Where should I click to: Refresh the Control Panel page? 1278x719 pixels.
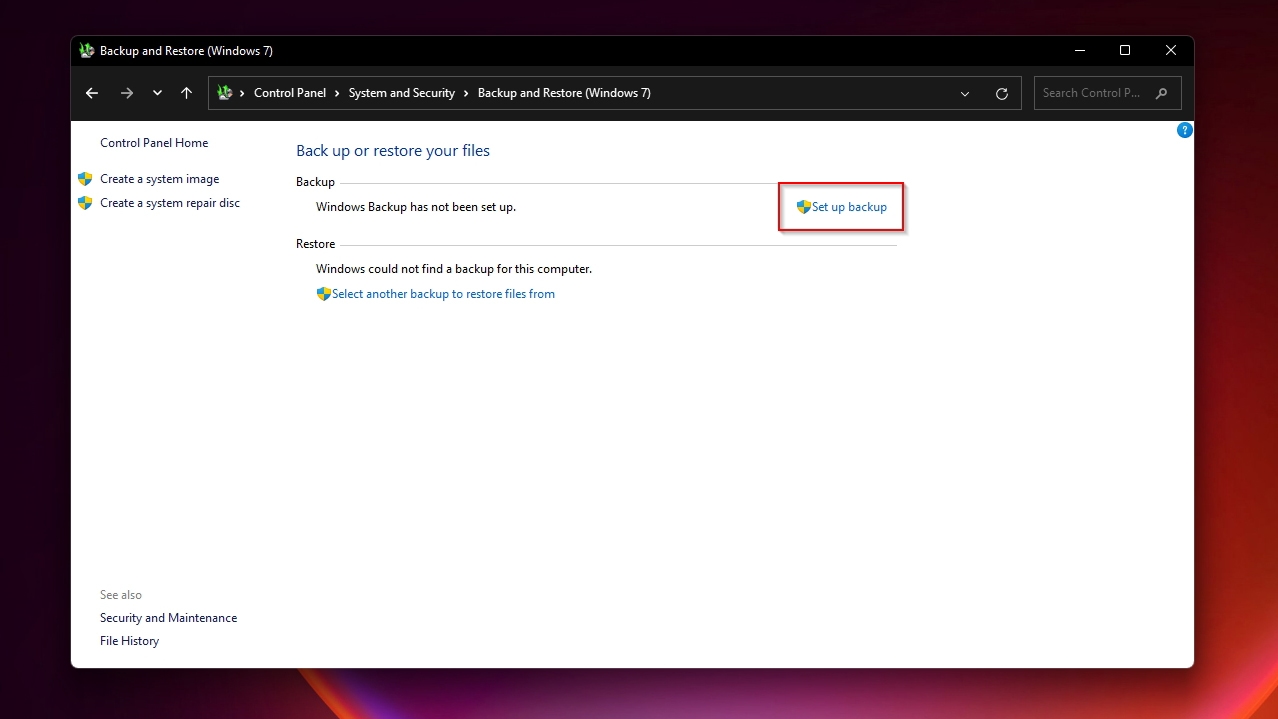[1002, 93]
